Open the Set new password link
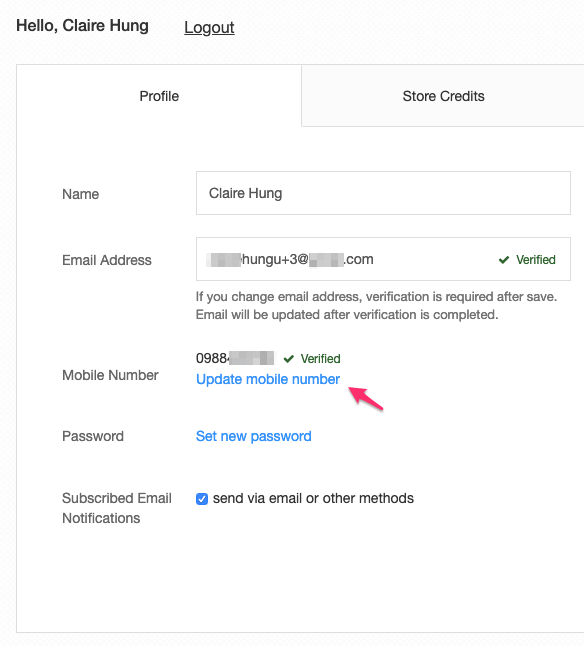This screenshot has height=646, width=584. click(x=254, y=436)
